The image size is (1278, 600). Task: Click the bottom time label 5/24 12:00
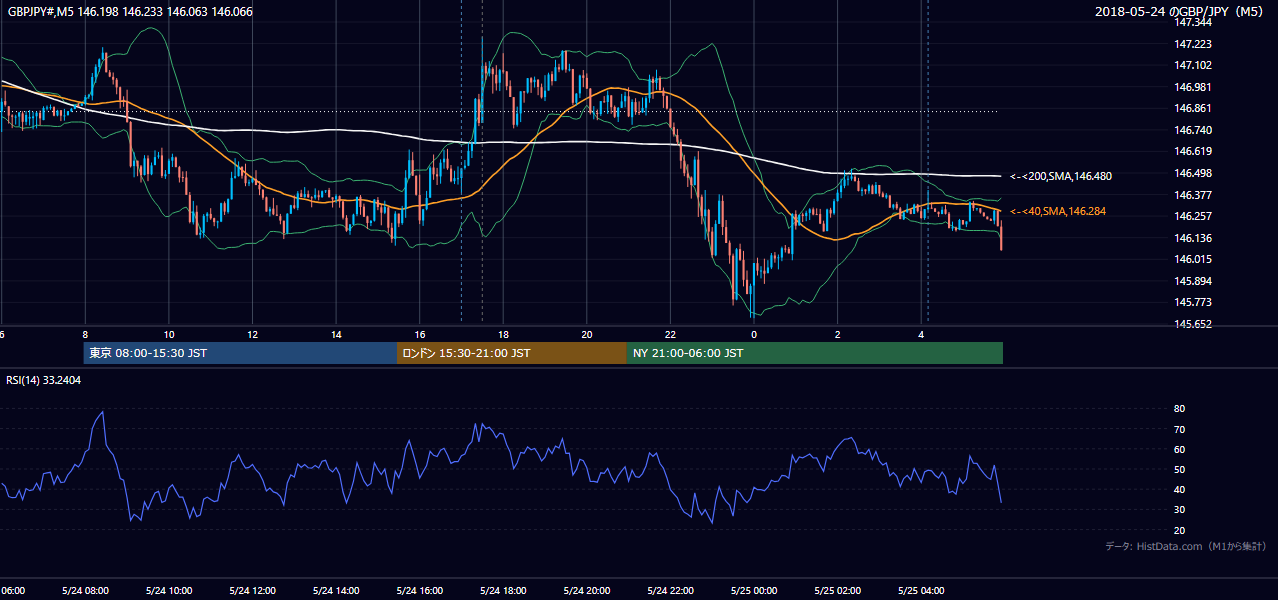[252, 590]
